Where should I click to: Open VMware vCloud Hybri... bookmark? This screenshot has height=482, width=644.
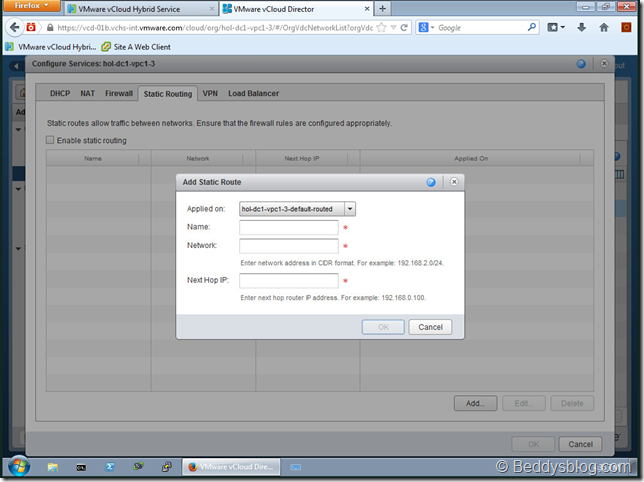pyautogui.click(x=51, y=47)
